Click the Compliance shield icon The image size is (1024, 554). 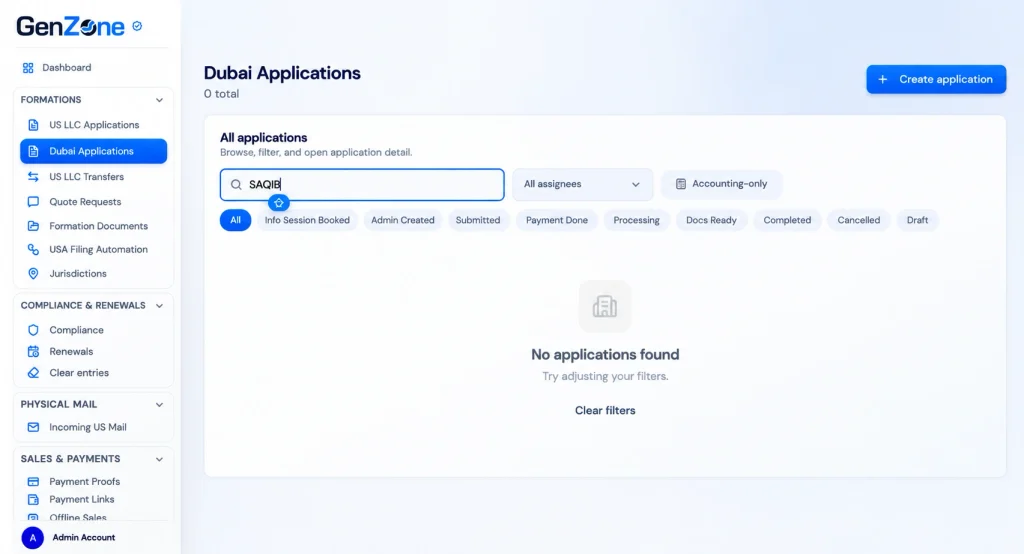pyautogui.click(x=33, y=330)
